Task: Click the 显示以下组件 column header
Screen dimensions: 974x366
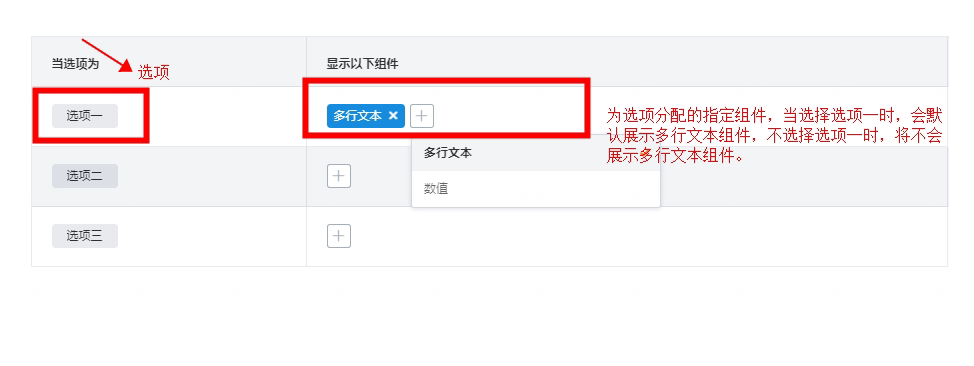Action: [362, 63]
